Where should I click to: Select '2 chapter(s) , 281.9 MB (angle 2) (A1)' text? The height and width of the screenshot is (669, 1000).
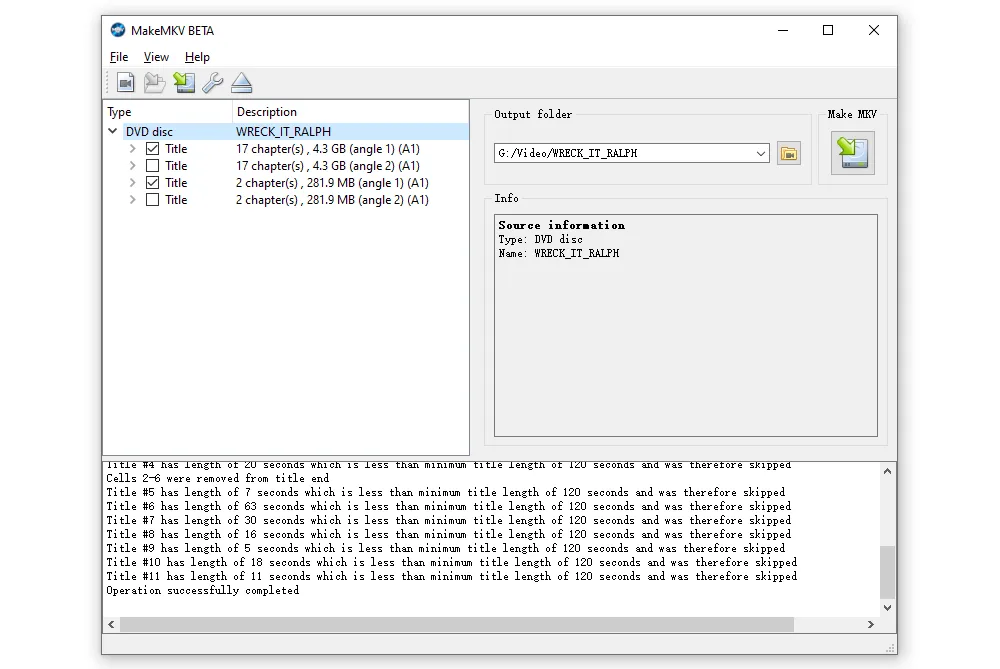click(332, 200)
